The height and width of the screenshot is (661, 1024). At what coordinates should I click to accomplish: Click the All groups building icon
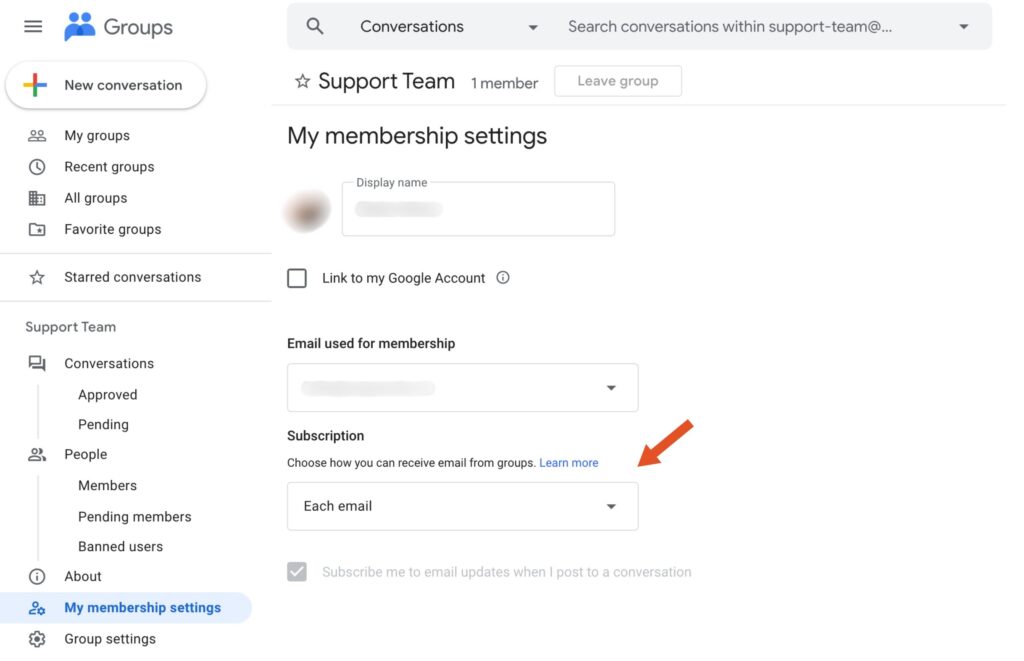37,198
